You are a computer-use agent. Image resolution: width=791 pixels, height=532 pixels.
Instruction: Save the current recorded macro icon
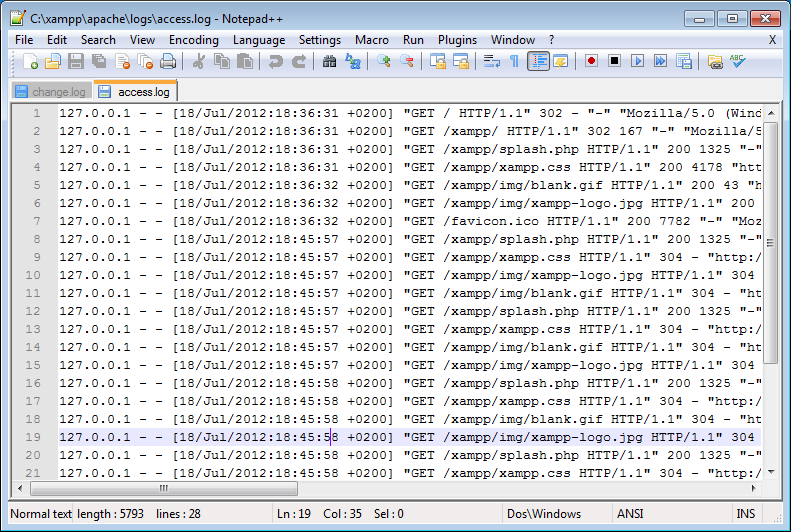click(684, 62)
